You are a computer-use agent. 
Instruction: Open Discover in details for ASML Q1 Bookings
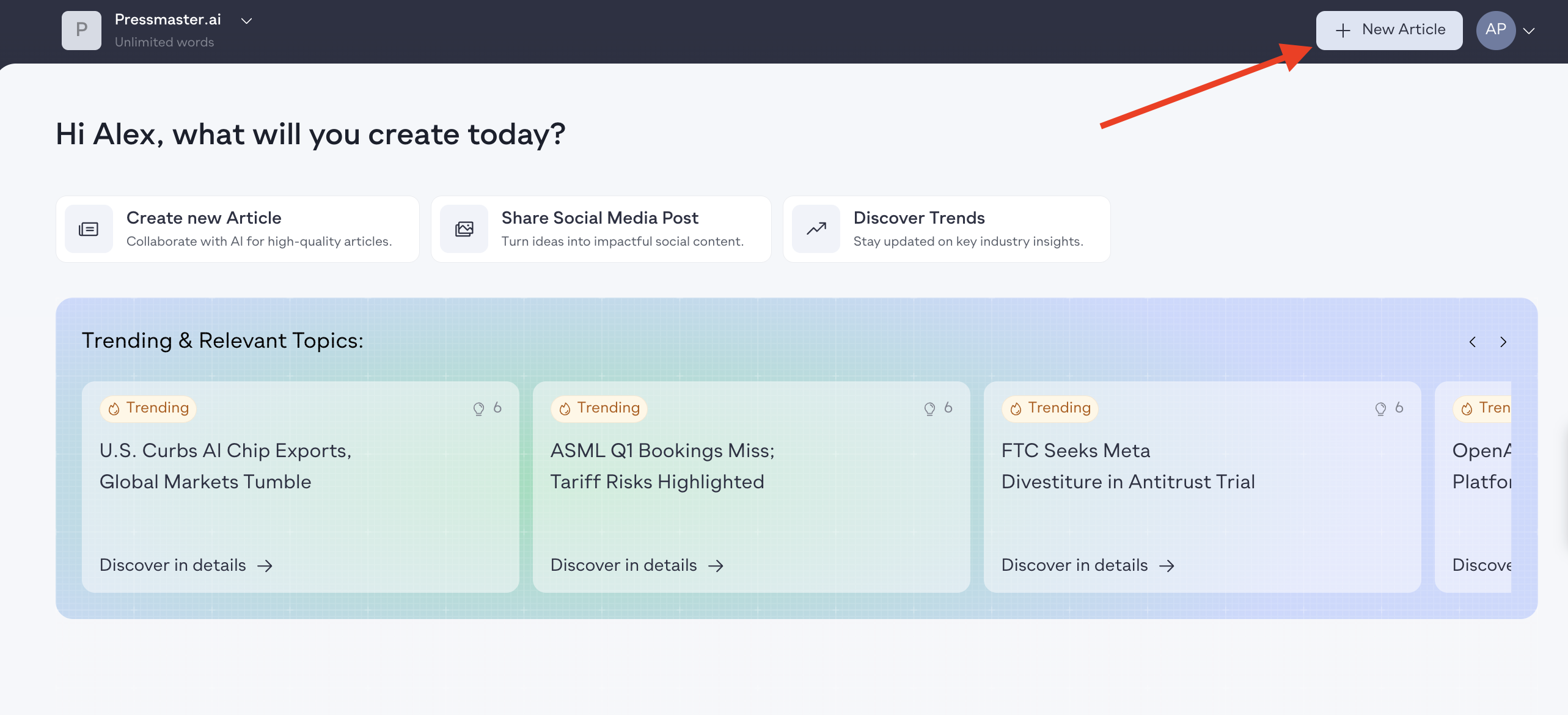637,565
